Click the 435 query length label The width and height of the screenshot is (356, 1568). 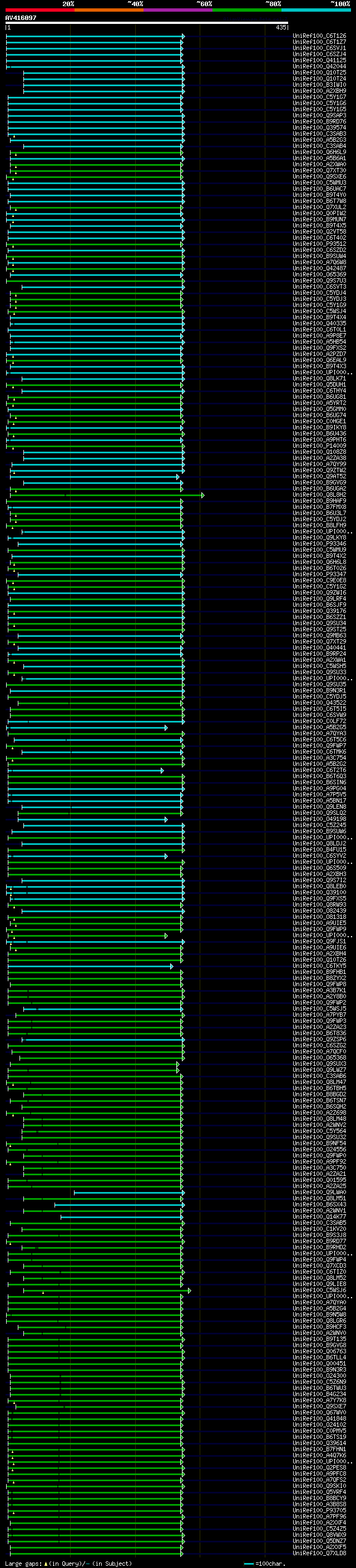pos(280,27)
